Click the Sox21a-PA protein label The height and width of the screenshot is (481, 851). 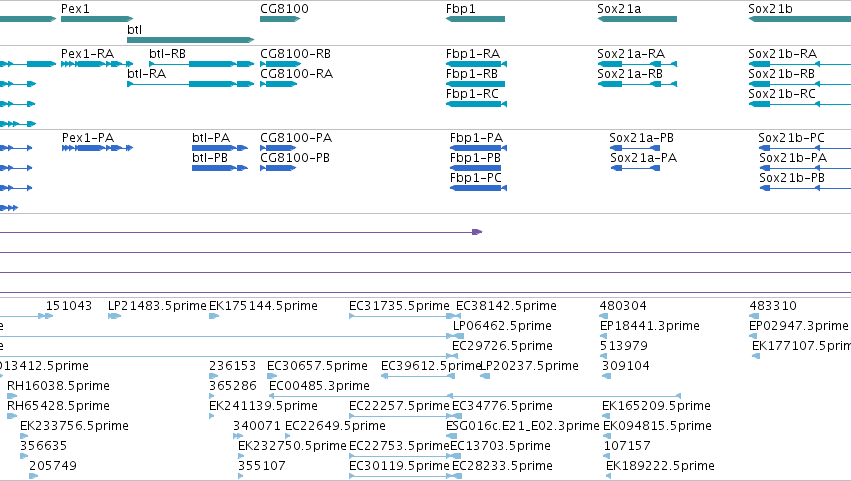[x=643, y=158]
